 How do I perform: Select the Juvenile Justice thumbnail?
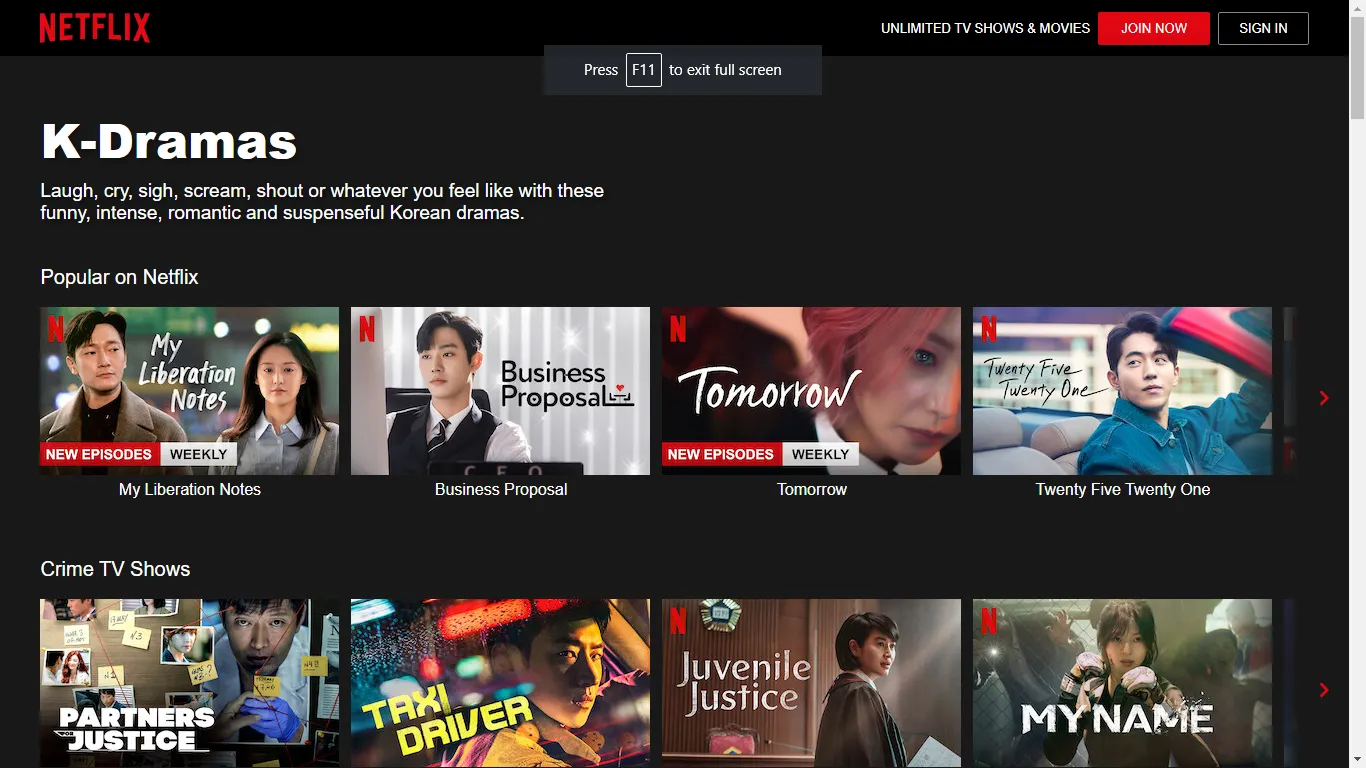[811, 682]
